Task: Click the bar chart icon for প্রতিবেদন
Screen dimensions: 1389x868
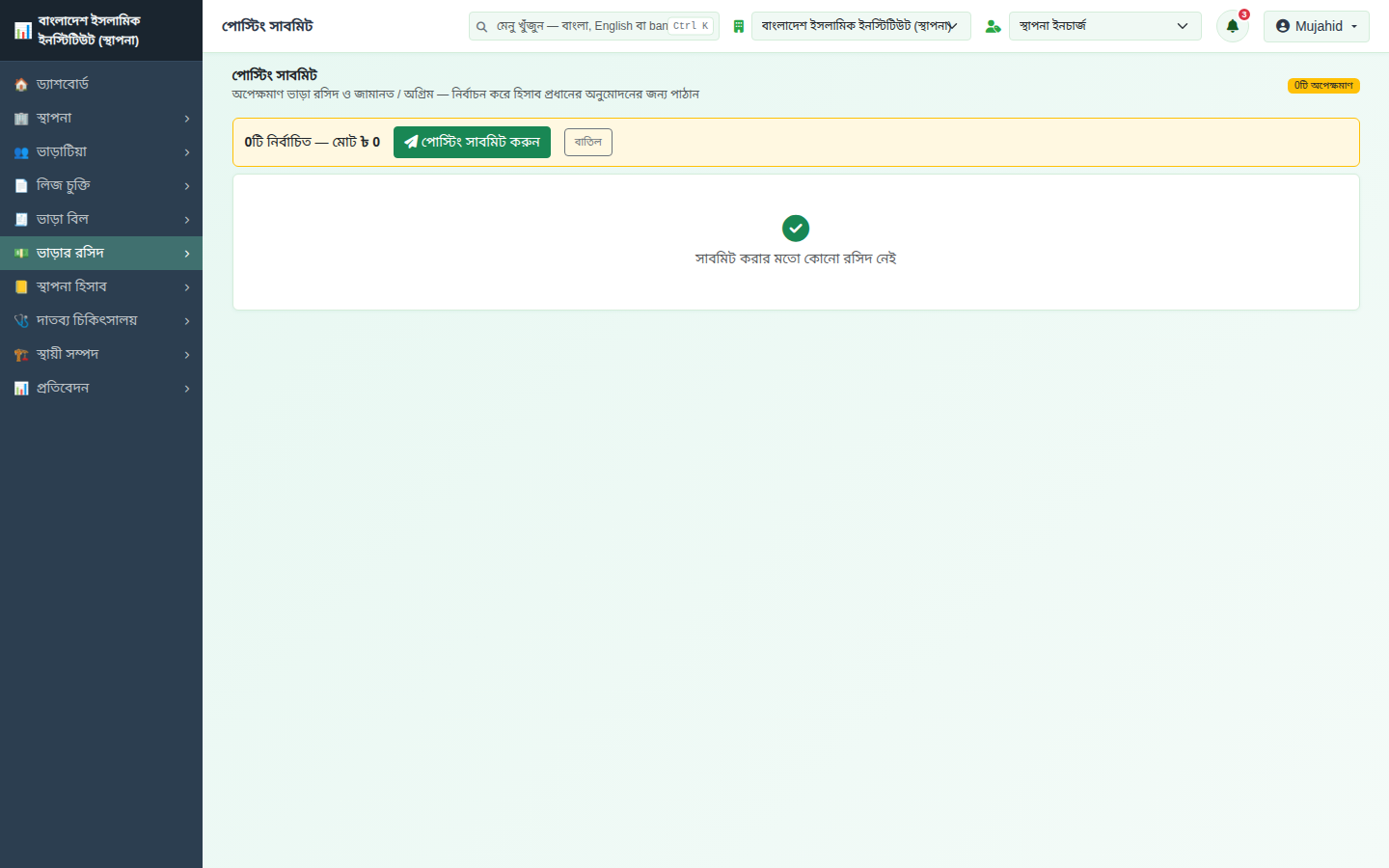Action: pos(21,389)
